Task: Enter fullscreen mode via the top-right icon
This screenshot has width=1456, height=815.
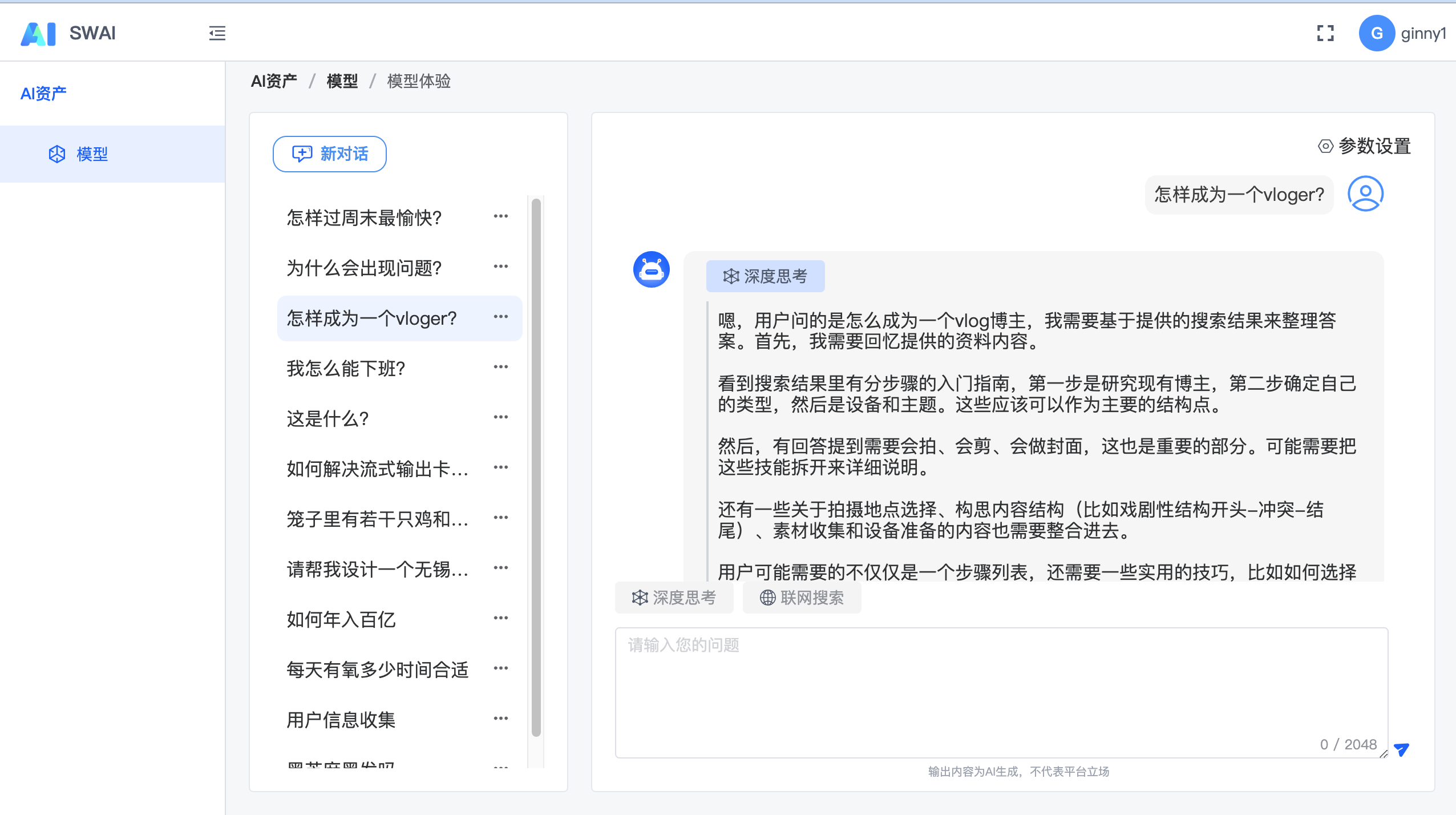Action: coord(1325,33)
